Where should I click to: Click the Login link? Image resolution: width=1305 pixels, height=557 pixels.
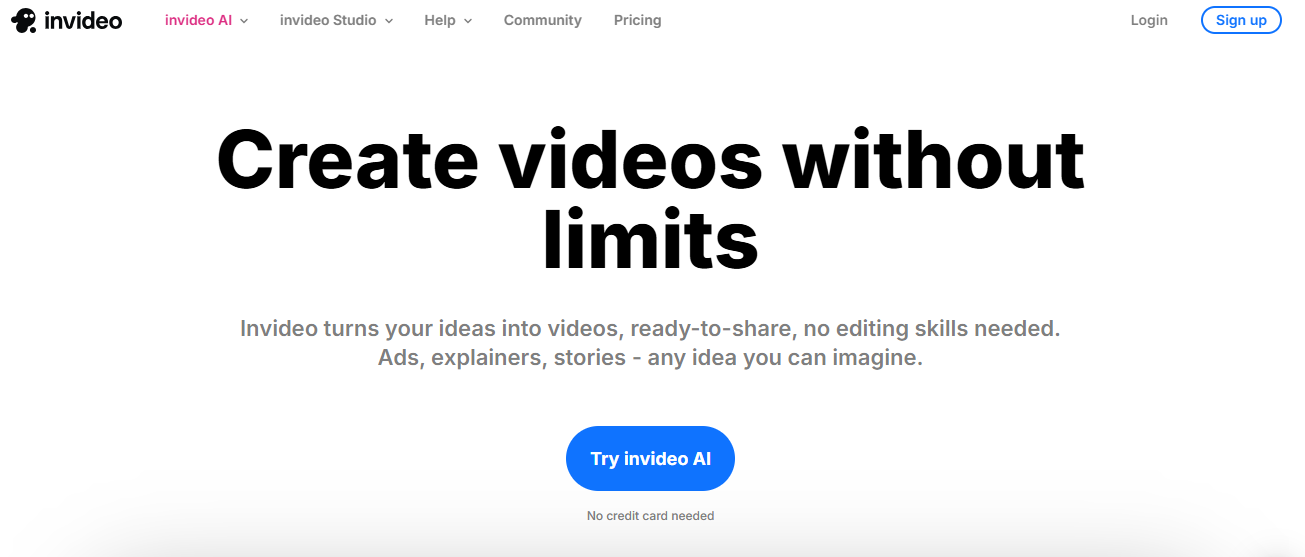[1149, 20]
